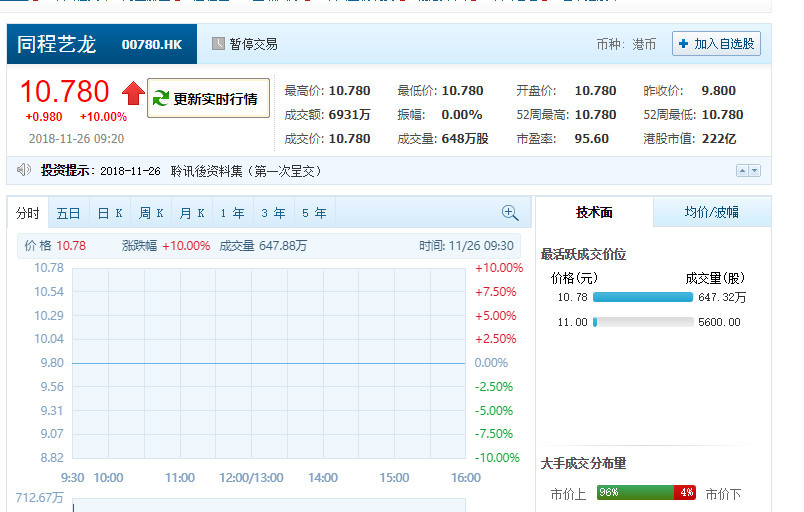This screenshot has width=804, height=512.
Task: Click the red up-arrow price indicator
Action: [133, 93]
